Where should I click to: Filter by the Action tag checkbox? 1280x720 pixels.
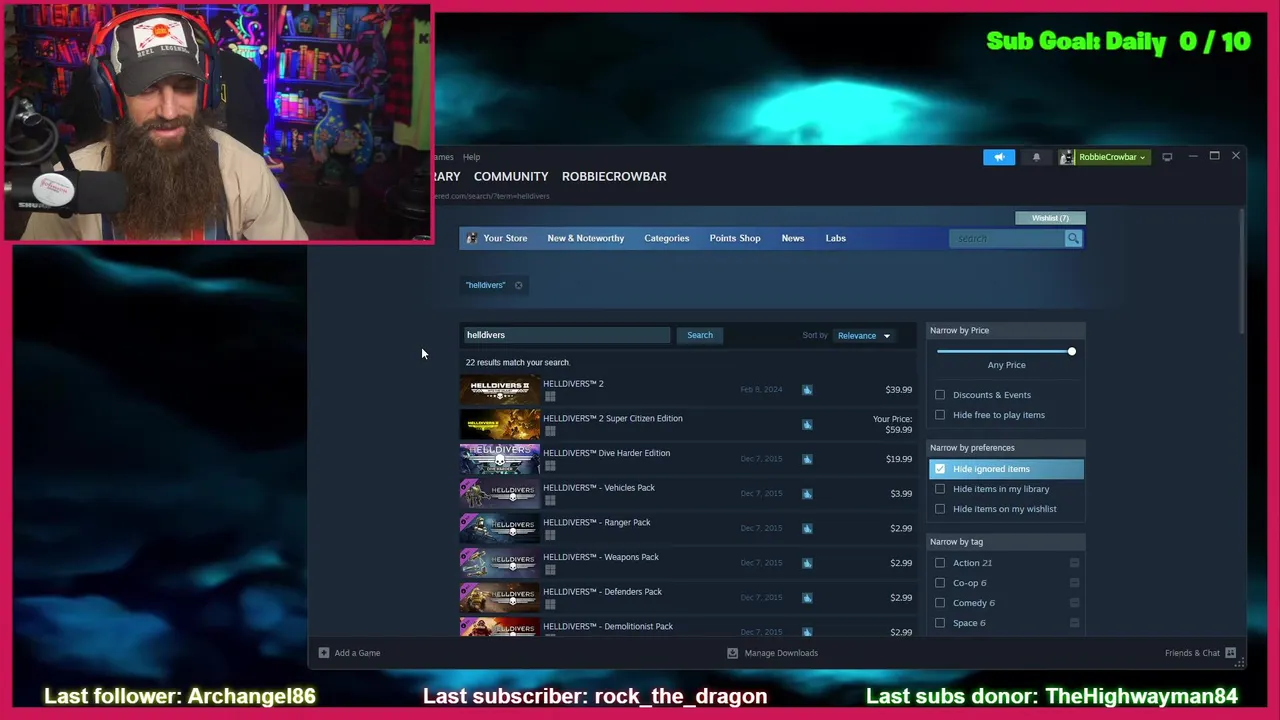coord(940,563)
